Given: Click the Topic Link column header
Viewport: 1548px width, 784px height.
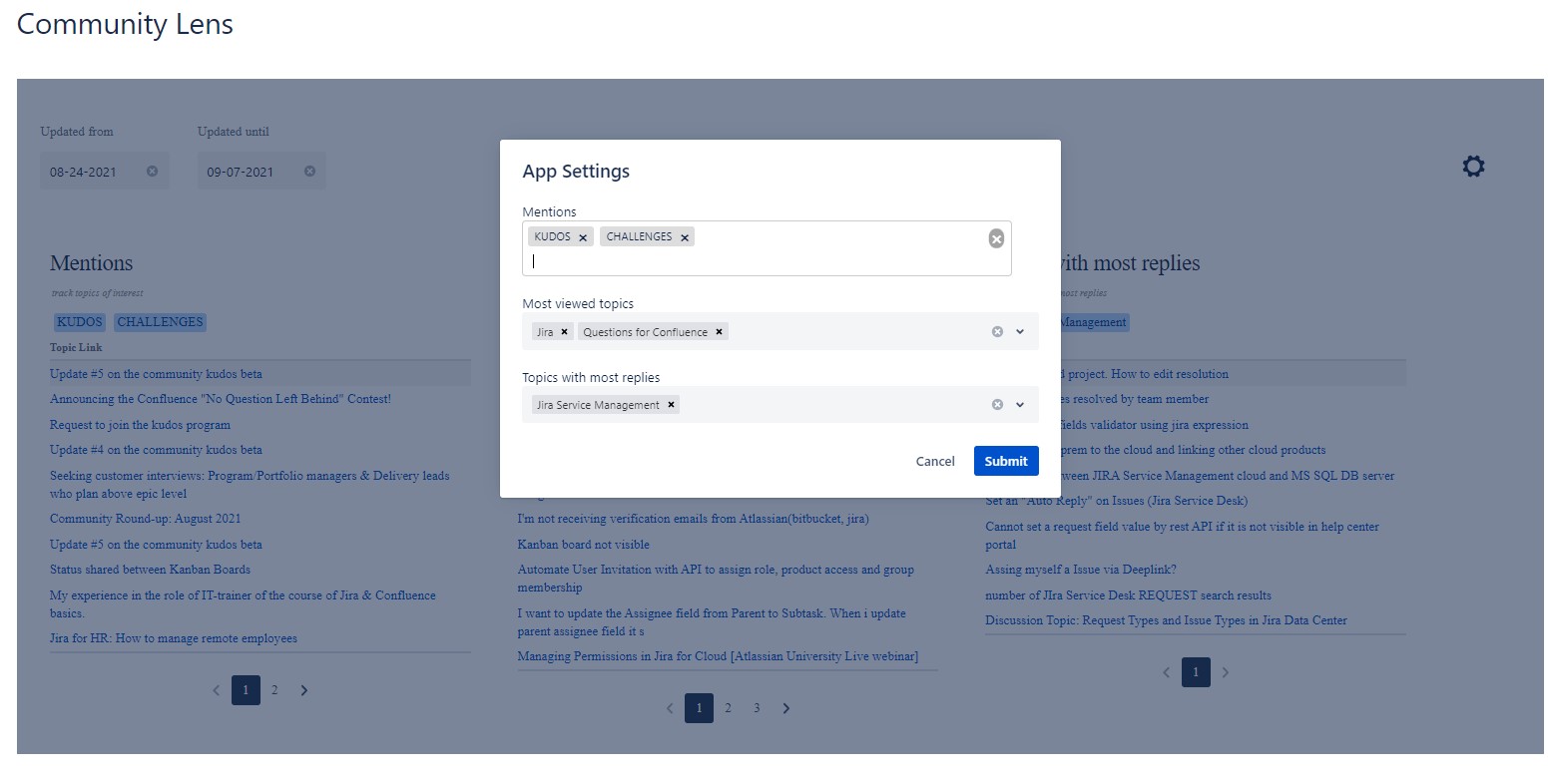Looking at the screenshot, I should point(76,347).
